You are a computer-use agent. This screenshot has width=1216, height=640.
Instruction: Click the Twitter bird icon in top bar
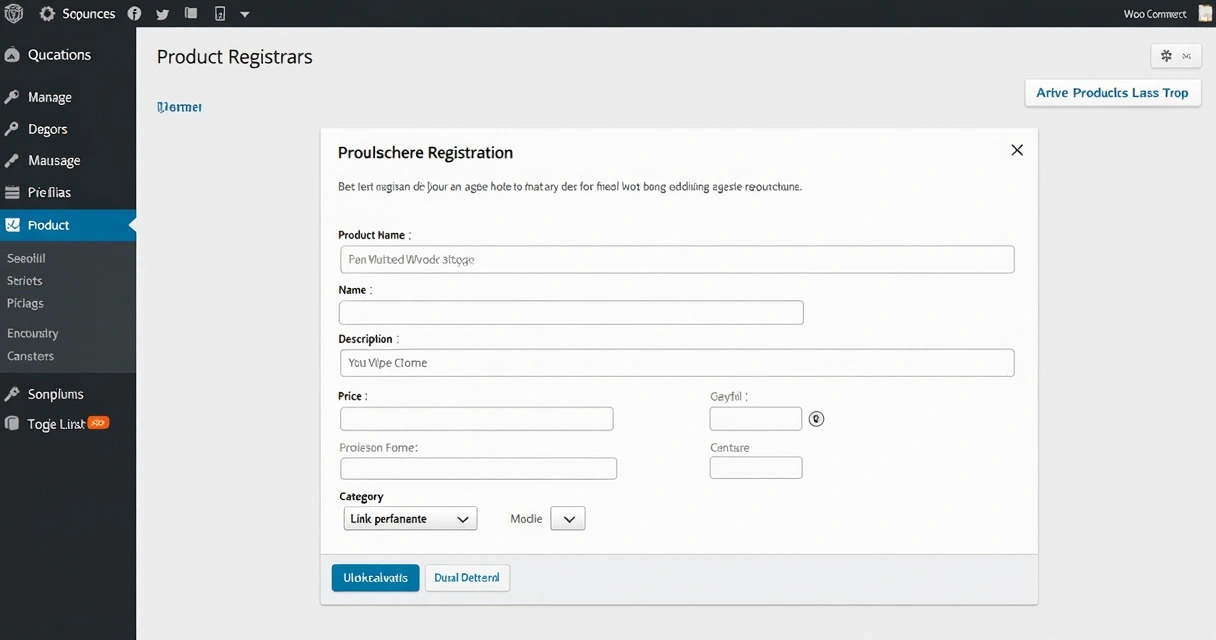point(162,14)
